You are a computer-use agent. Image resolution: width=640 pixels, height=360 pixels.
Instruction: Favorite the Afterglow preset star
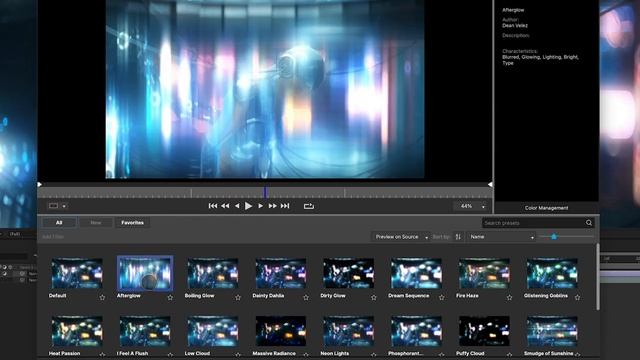pos(170,298)
